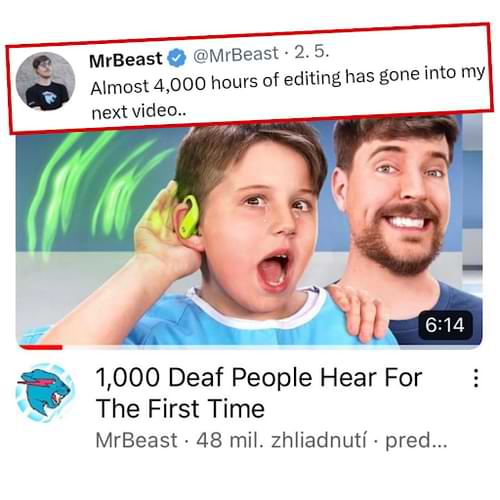
Task: Click the 48 mil. zhliadnutí view count
Action: (x=281, y=440)
